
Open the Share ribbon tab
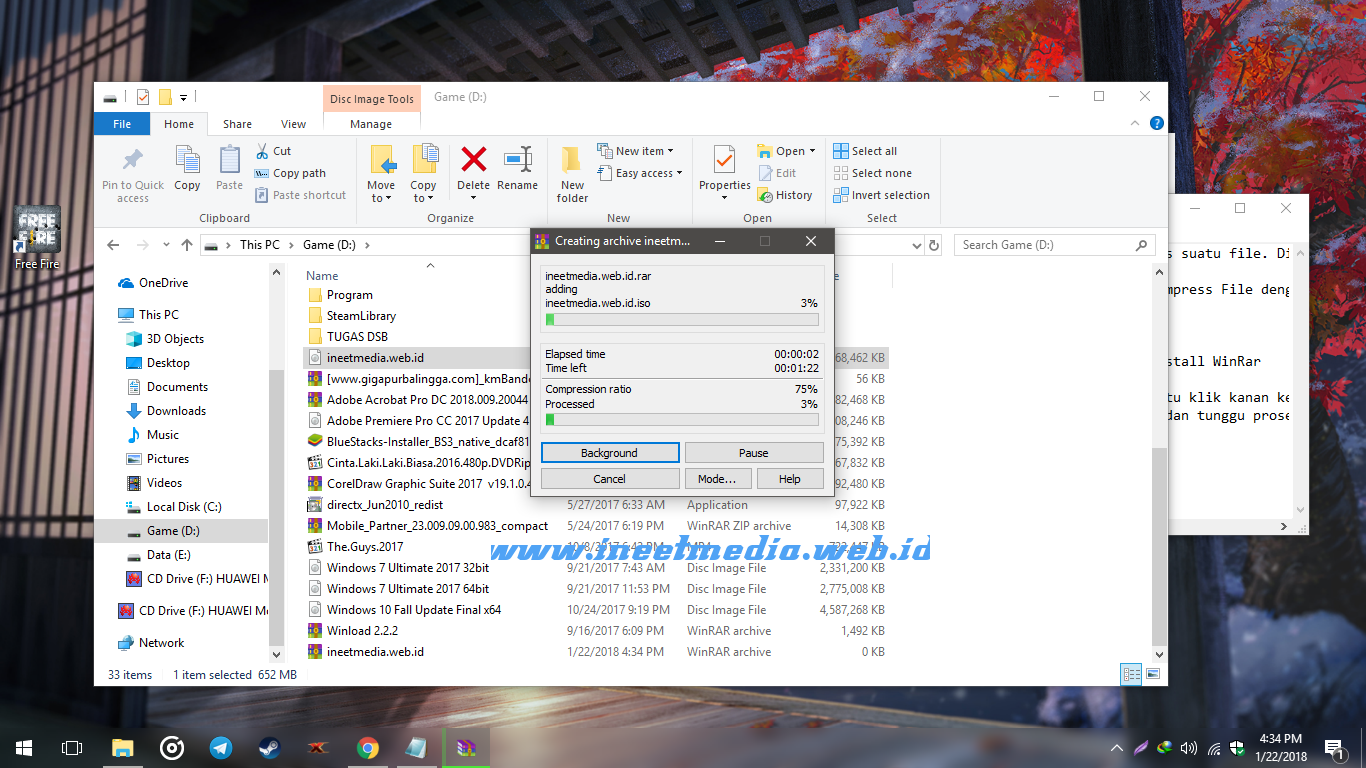(237, 124)
